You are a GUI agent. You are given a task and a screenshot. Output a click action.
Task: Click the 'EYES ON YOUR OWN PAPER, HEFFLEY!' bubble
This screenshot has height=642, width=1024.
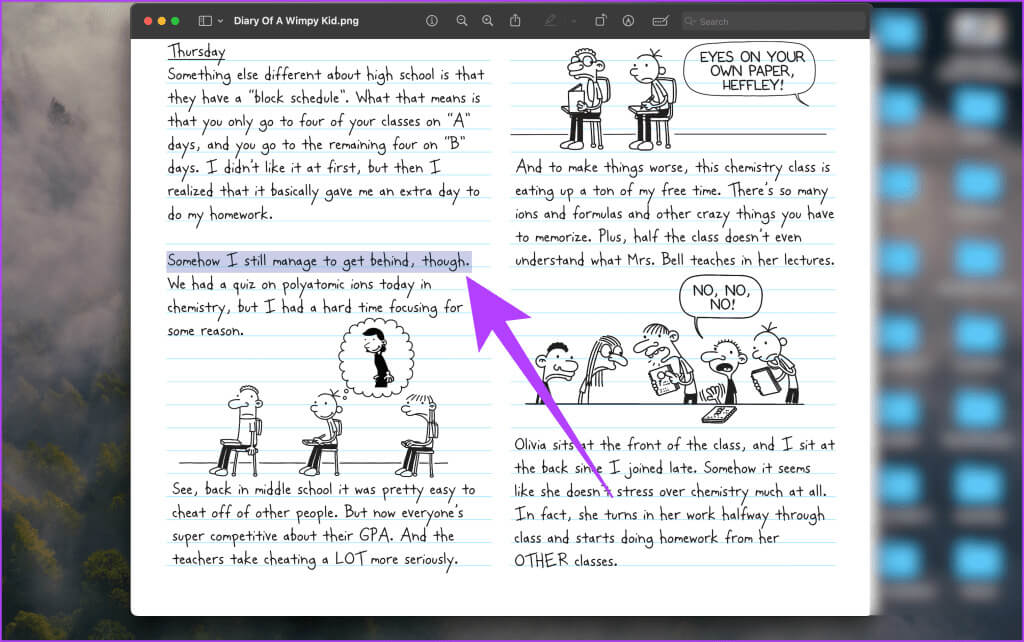pos(750,71)
